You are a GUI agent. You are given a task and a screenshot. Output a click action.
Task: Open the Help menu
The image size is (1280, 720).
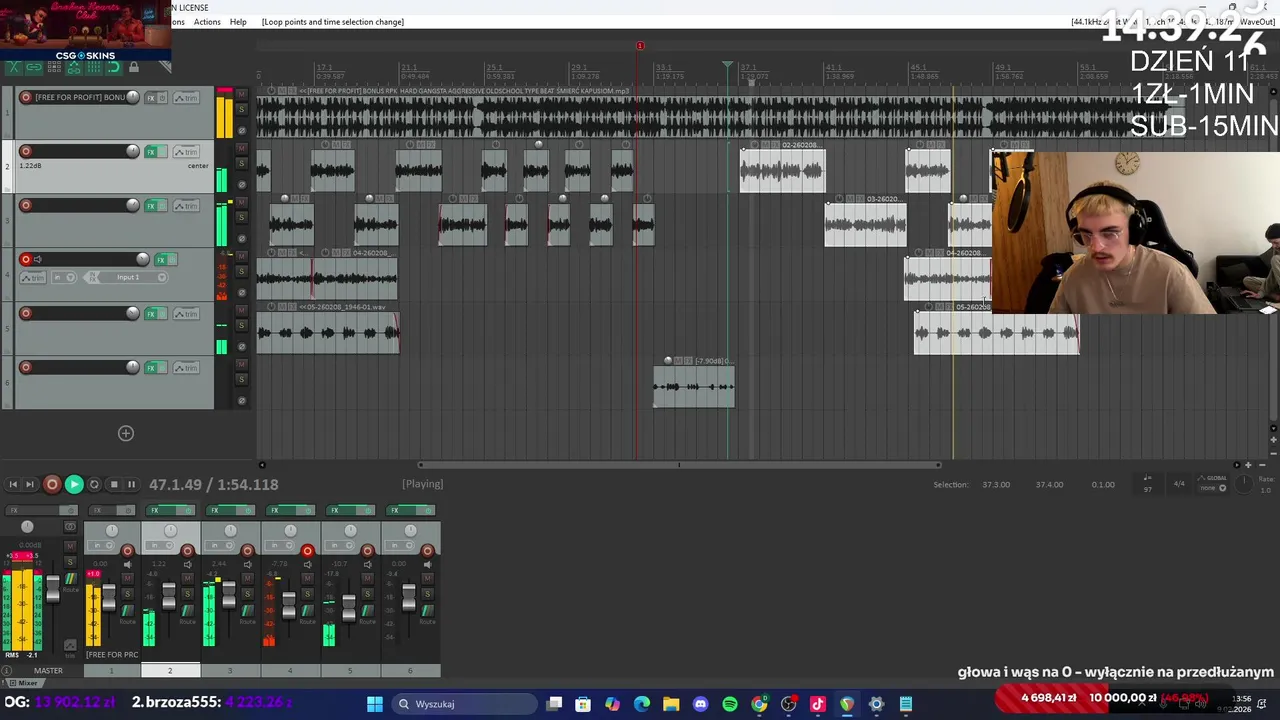(x=238, y=22)
